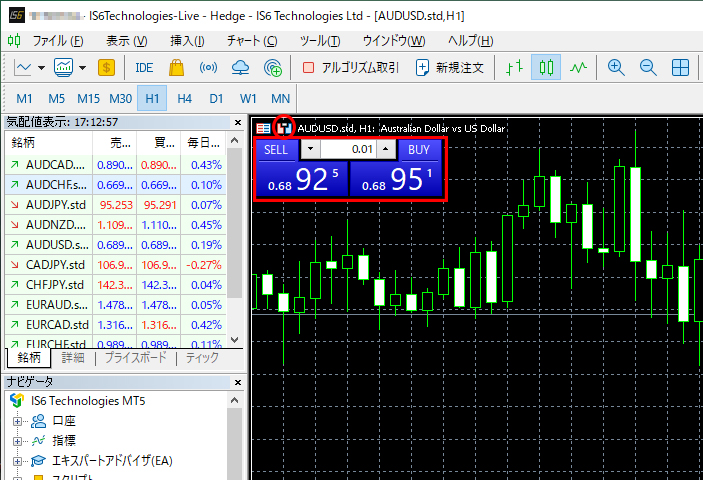
Task: Select the AUDCAD row in Market Watch
Action: 115,165
